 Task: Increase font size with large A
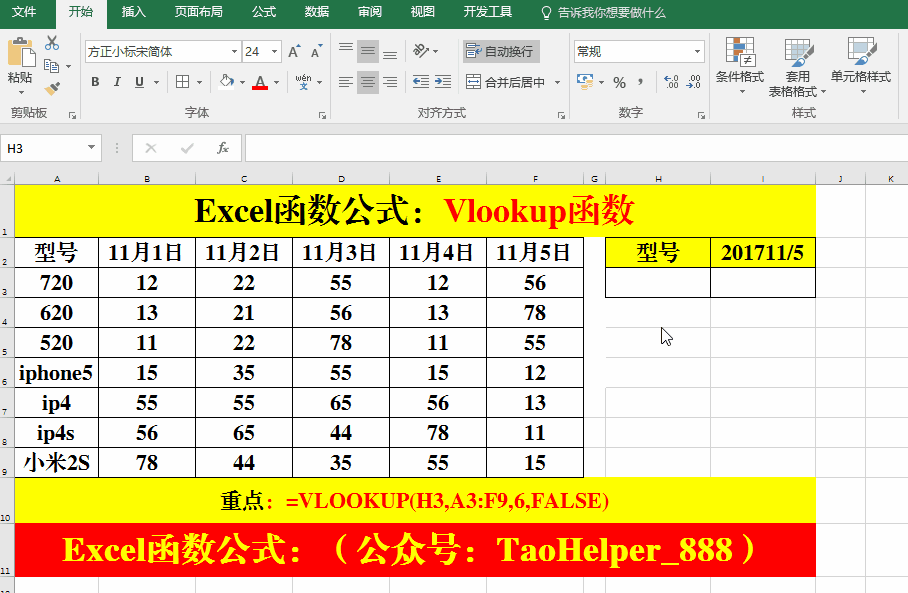point(294,52)
